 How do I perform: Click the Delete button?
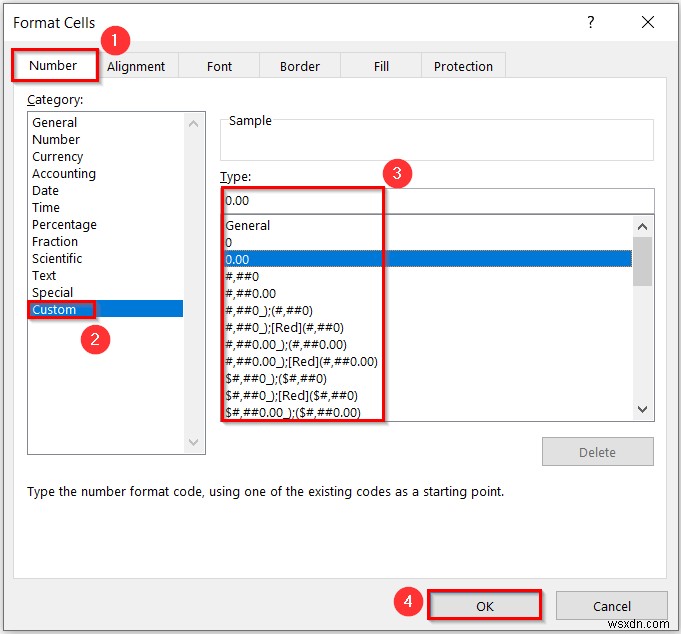597,452
